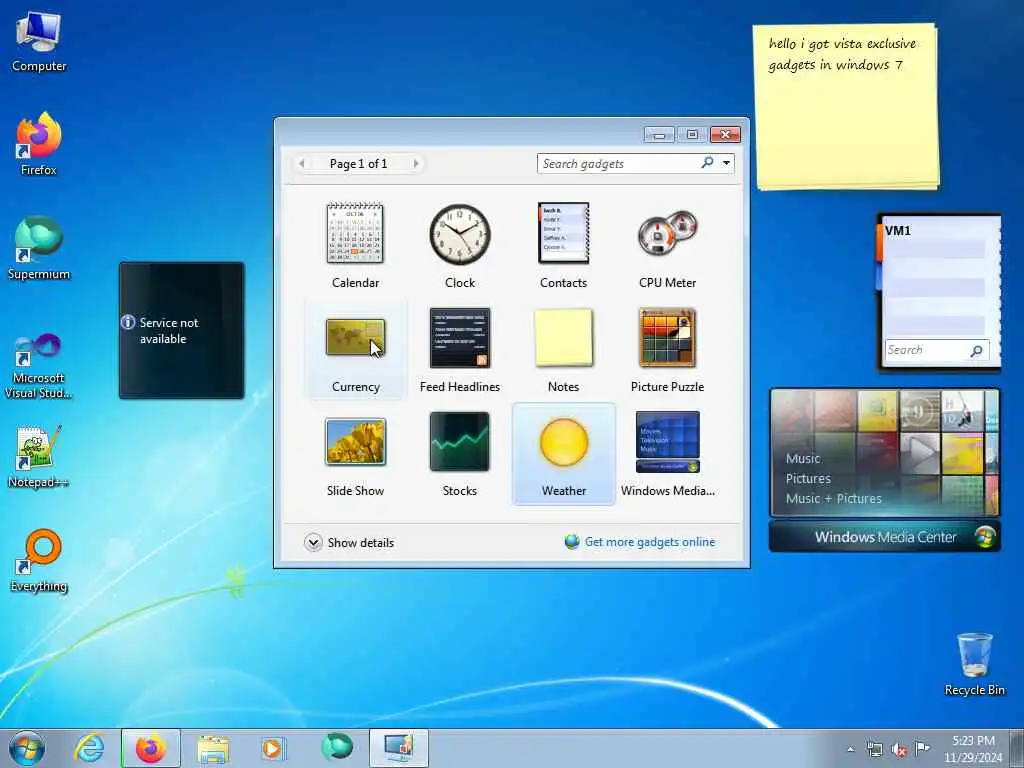This screenshot has width=1024, height=768.
Task: Click the Show desktop button
Action: pyautogui.click(x=1016, y=748)
